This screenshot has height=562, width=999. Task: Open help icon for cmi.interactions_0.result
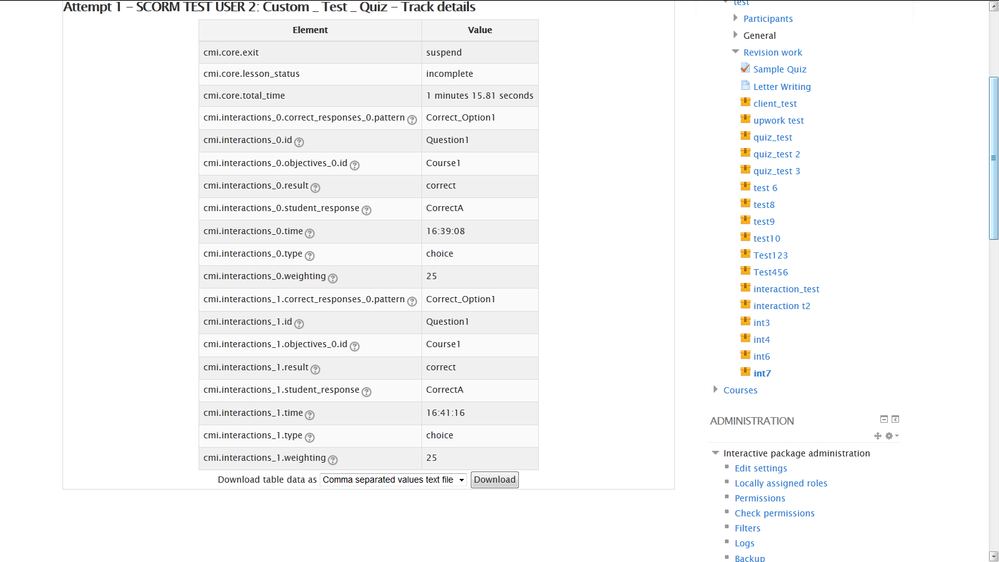(315, 187)
